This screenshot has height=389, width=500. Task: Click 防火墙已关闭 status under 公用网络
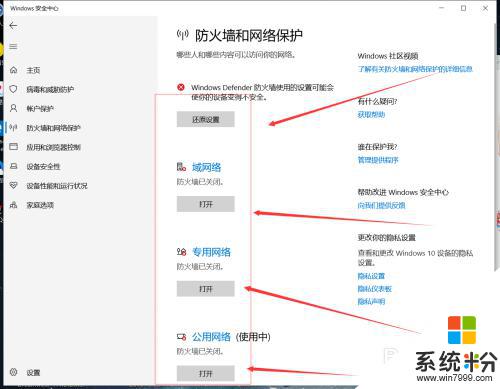(x=200, y=351)
